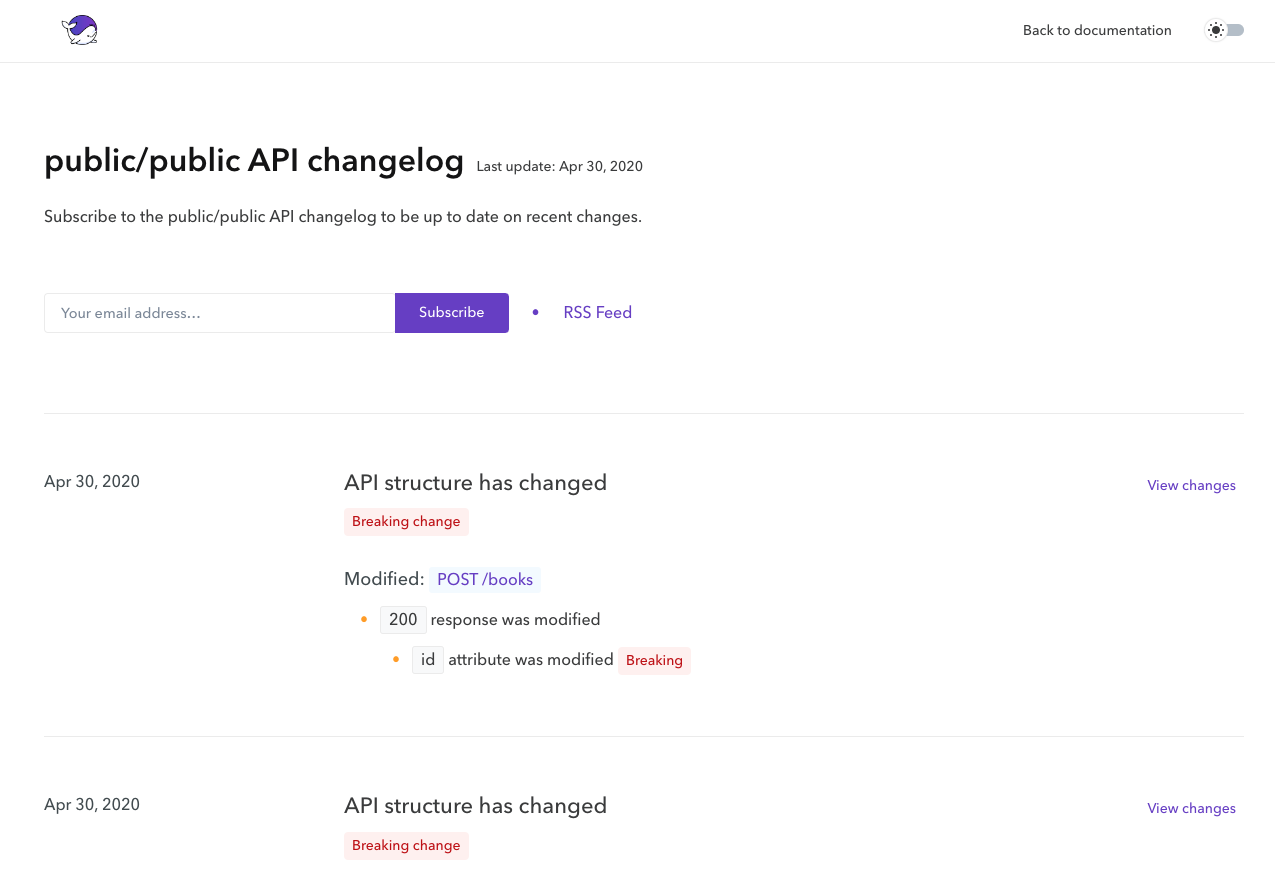Toggle the light/dark theme switch
This screenshot has height=870, width=1275.
(x=1225, y=30)
